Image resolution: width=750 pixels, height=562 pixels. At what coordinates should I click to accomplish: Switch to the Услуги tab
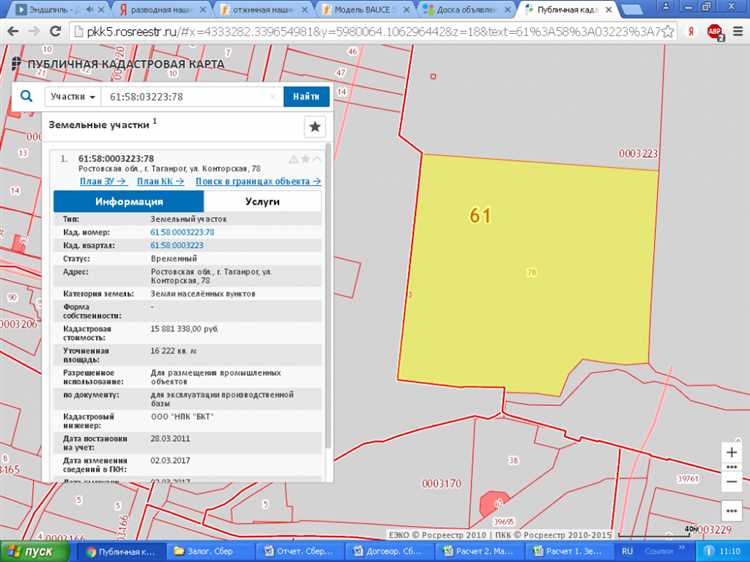pyautogui.click(x=262, y=201)
